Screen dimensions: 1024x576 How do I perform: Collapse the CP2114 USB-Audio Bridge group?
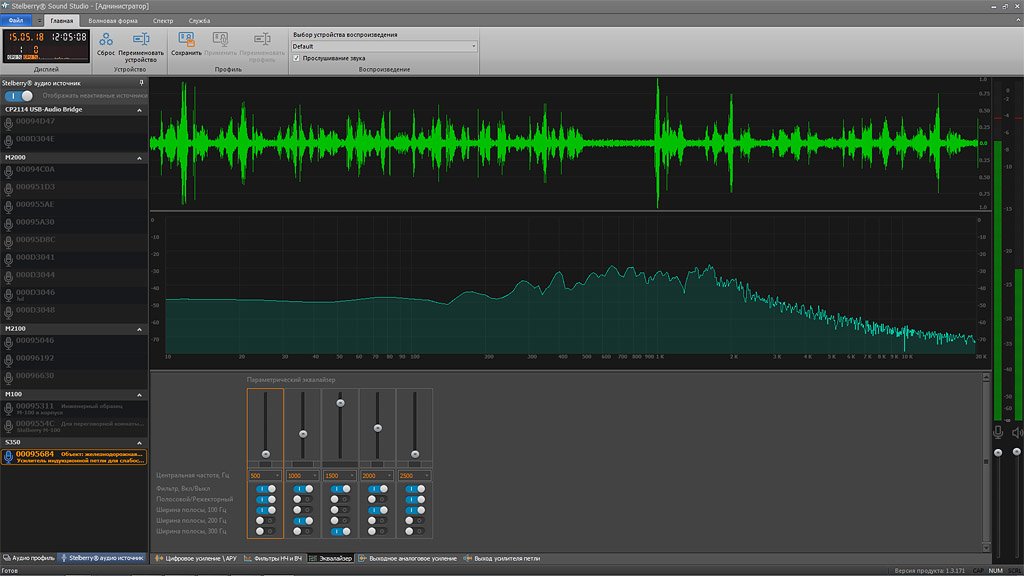[140, 109]
